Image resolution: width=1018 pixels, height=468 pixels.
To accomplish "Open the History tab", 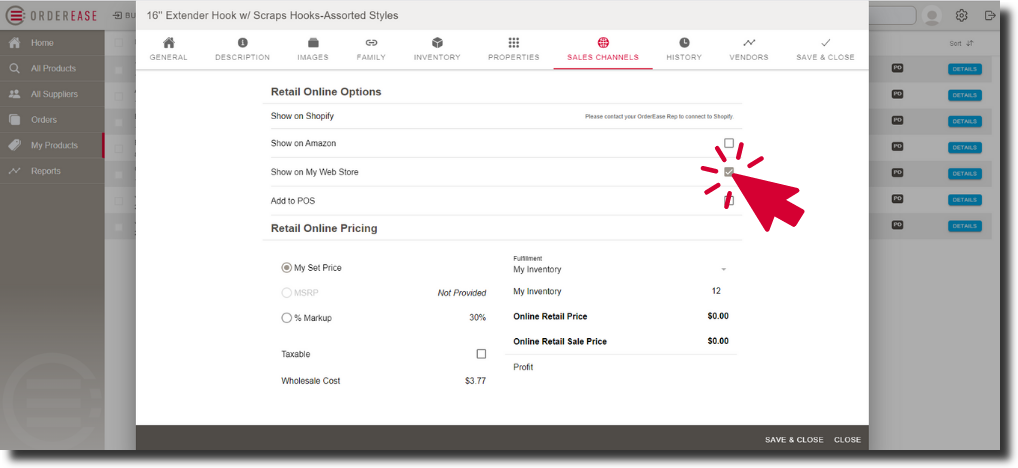I will (684, 49).
